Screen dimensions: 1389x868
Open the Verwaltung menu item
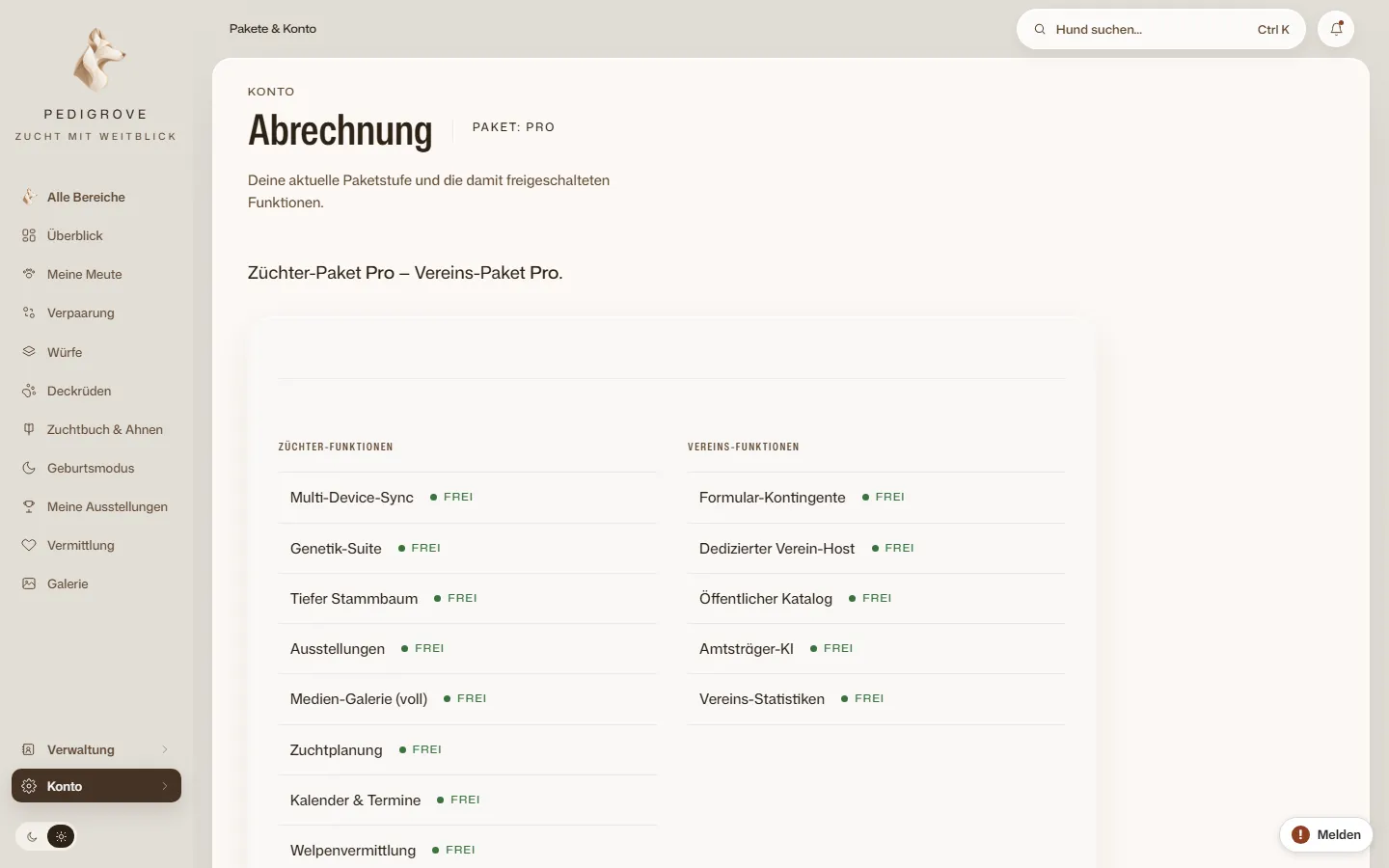pos(96,749)
